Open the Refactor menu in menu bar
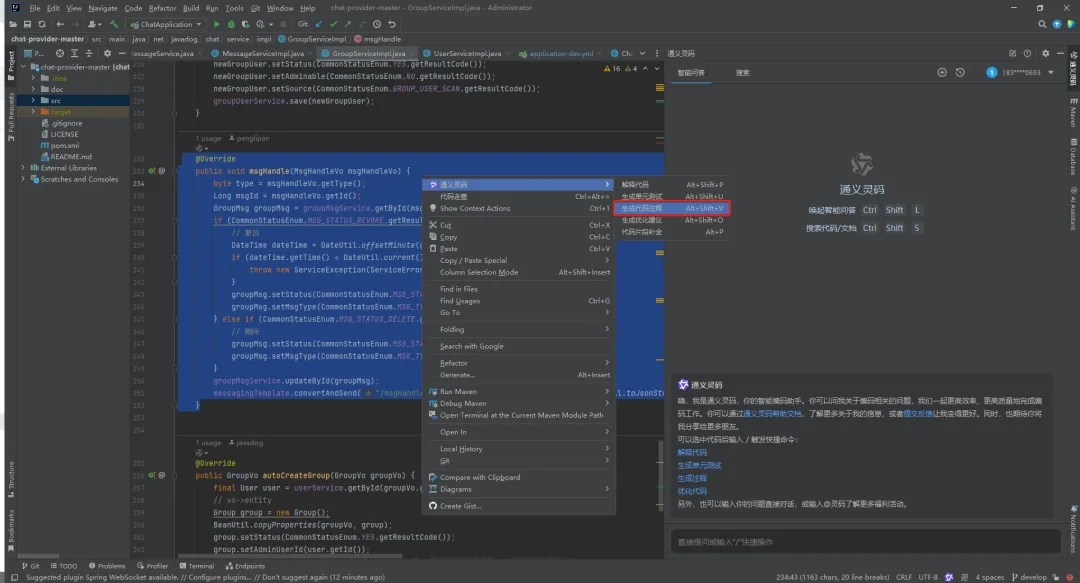 pyautogui.click(x=162, y=8)
